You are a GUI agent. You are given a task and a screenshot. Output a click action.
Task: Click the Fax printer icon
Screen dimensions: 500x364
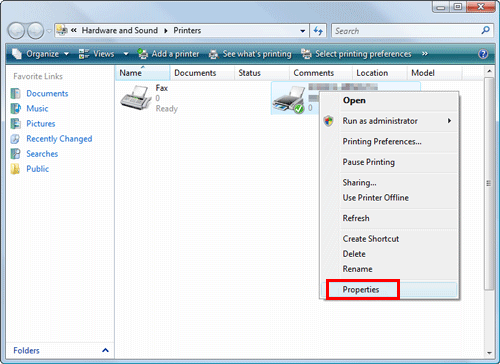pos(136,98)
